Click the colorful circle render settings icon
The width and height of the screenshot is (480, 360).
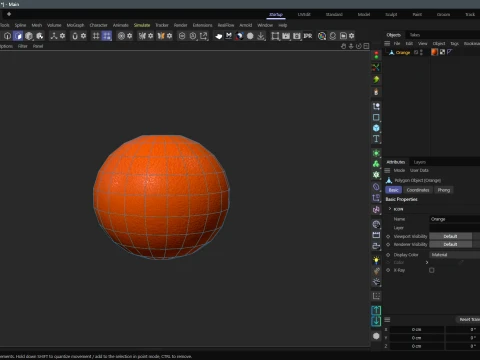tap(322, 36)
